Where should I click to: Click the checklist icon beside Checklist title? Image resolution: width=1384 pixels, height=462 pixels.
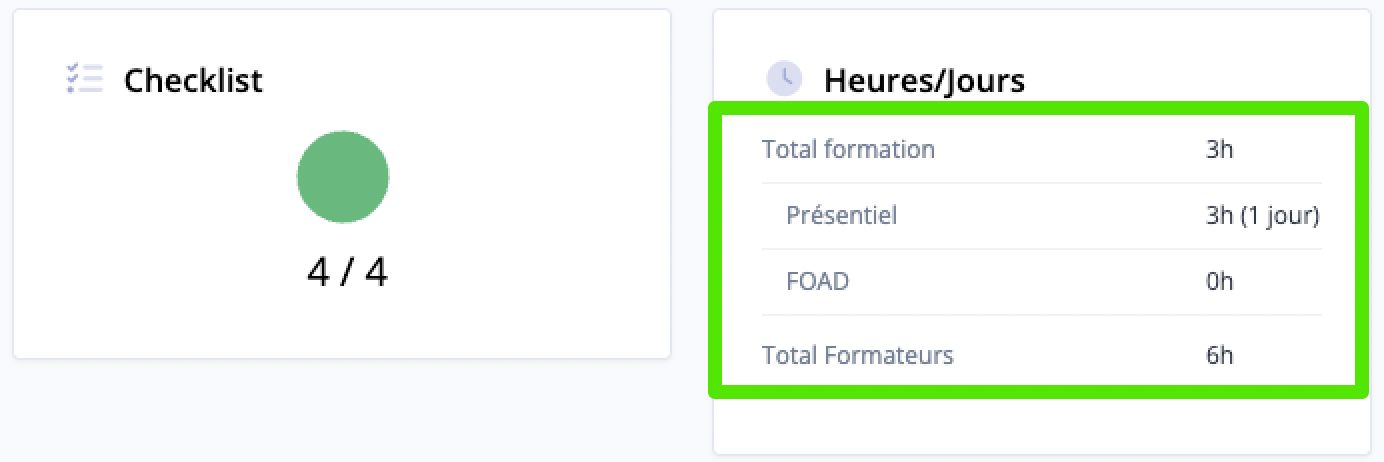click(84, 78)
